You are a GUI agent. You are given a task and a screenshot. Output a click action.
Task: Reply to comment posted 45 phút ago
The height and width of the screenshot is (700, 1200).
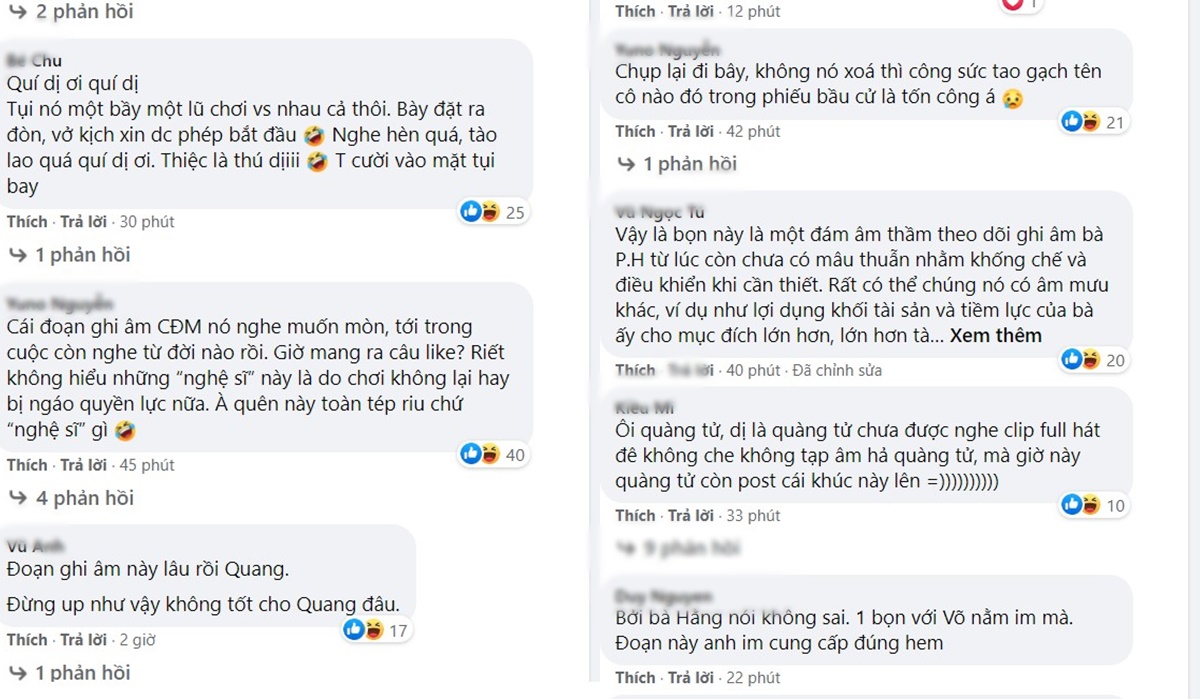coord(83,465)
